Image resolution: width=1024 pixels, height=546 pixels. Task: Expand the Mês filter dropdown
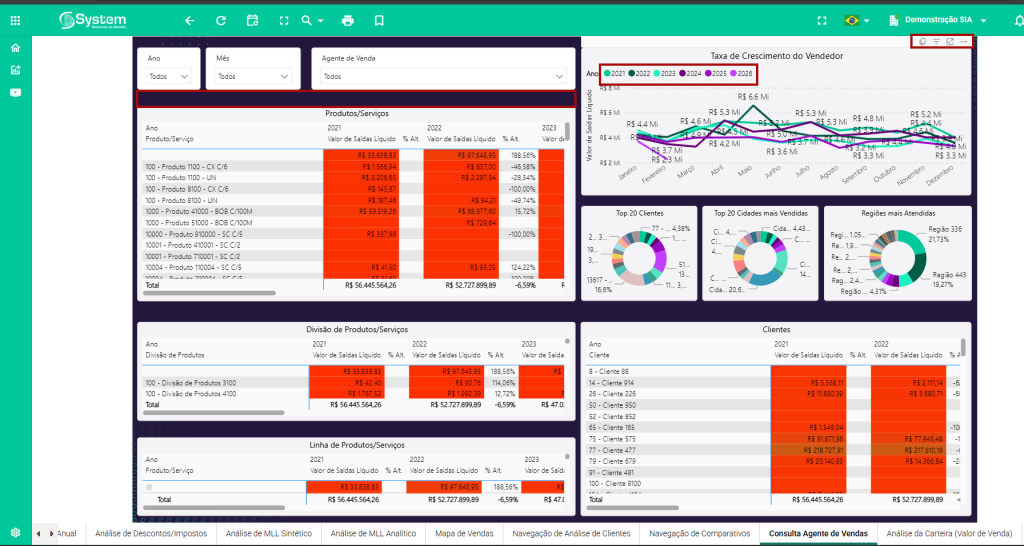point(285,76)
